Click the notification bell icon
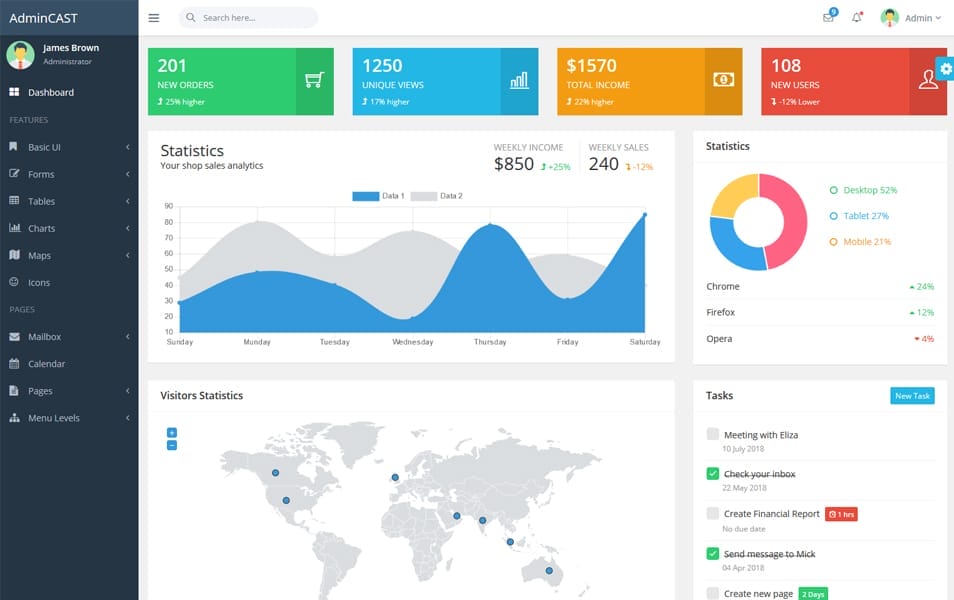Image resolution: width=954 pixels, height=600 pixels. click(858, 18)
